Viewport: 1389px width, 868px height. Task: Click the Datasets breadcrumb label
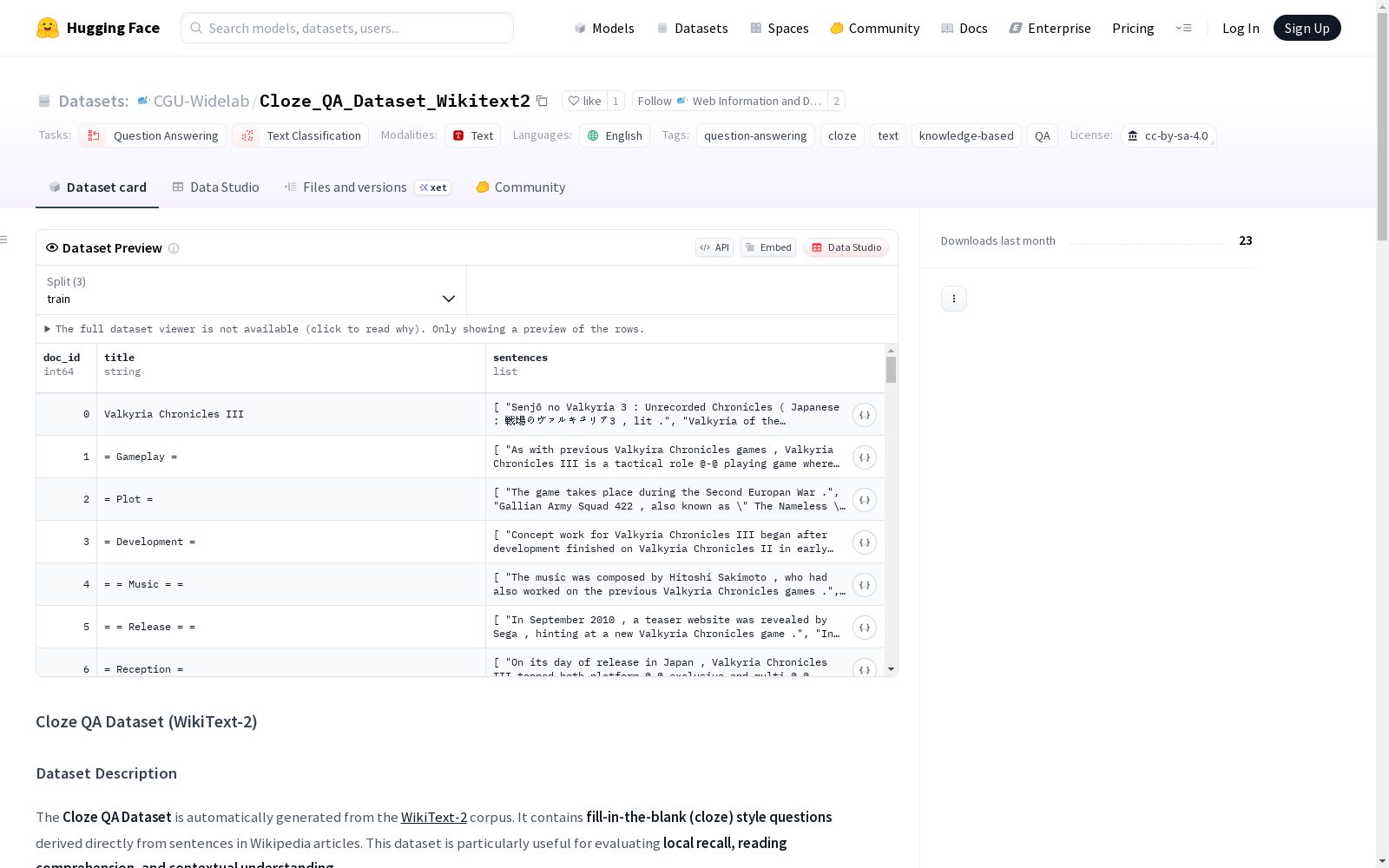coord(93,101)
